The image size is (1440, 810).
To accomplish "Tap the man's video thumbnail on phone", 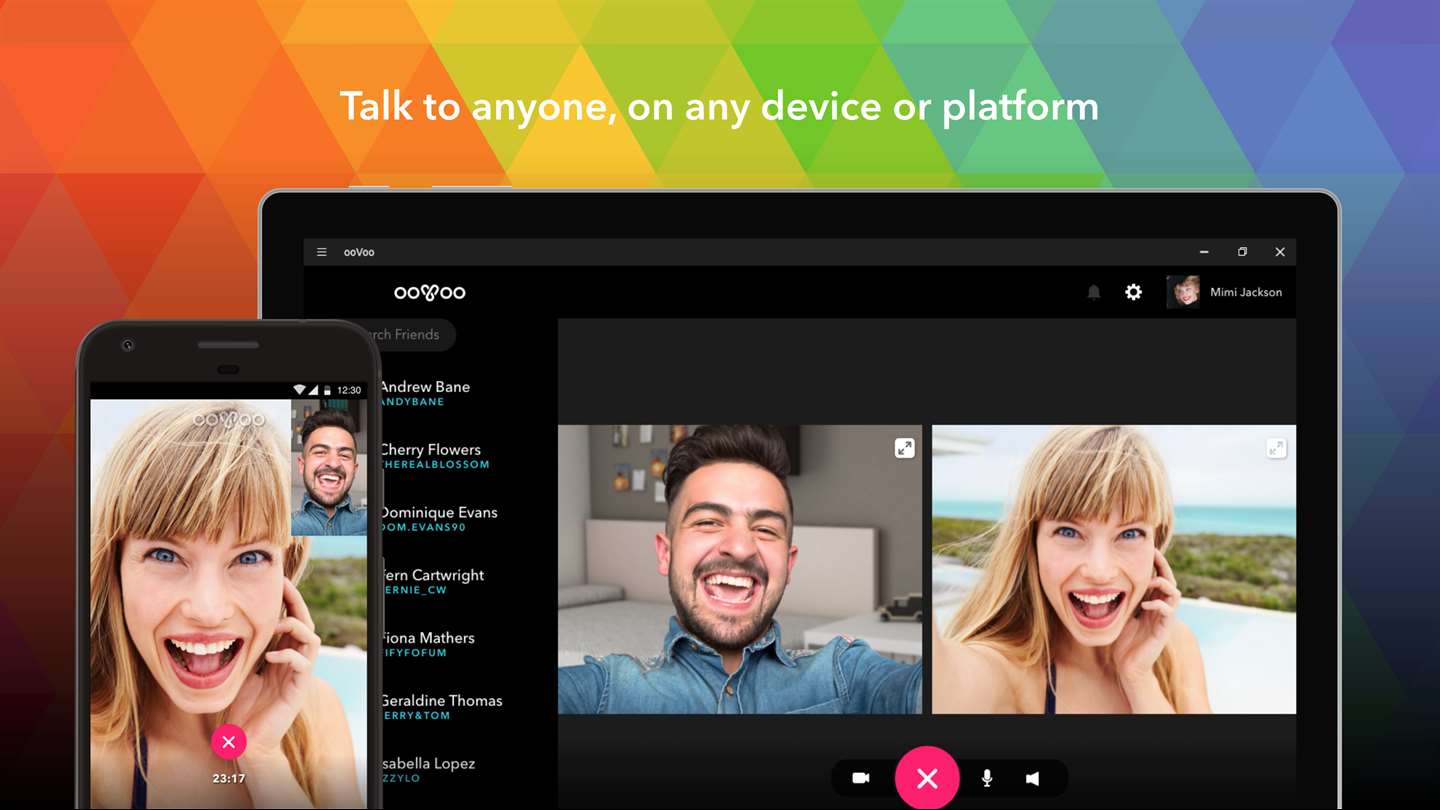I will tap(329, 467).
